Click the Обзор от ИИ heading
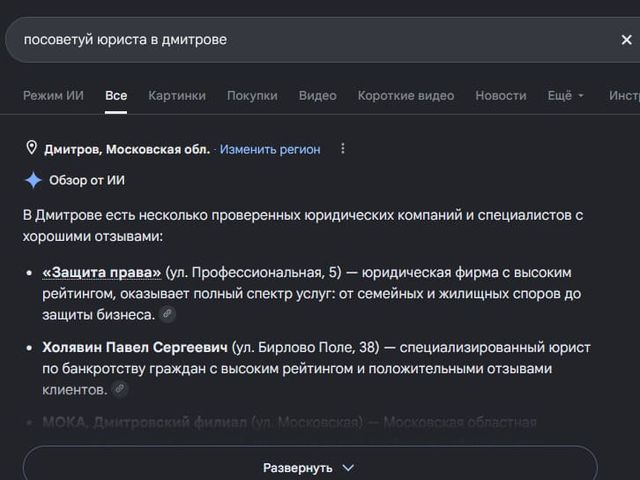 point(87,180)
